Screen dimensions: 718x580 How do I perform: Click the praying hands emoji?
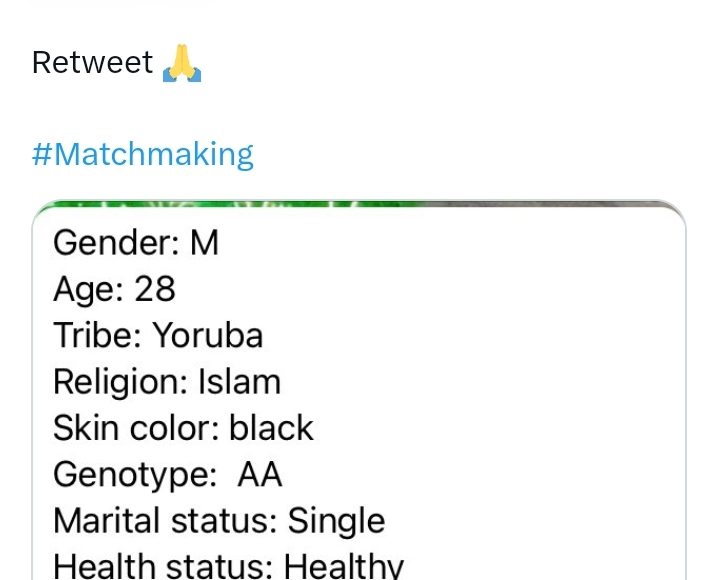pyautogui.click(x=182, y=63)
